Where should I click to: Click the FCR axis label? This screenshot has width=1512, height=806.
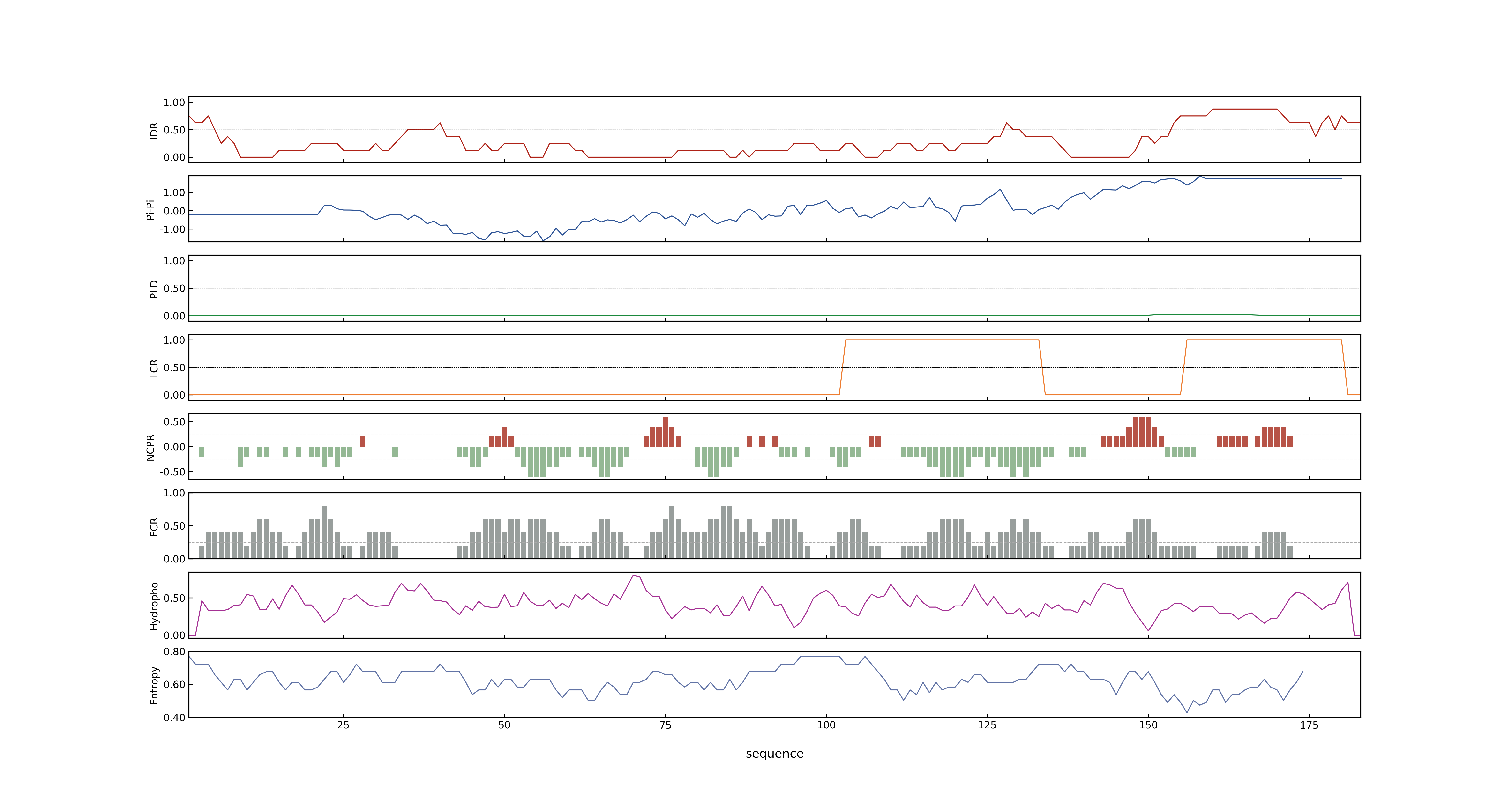(x=154, y=527)
